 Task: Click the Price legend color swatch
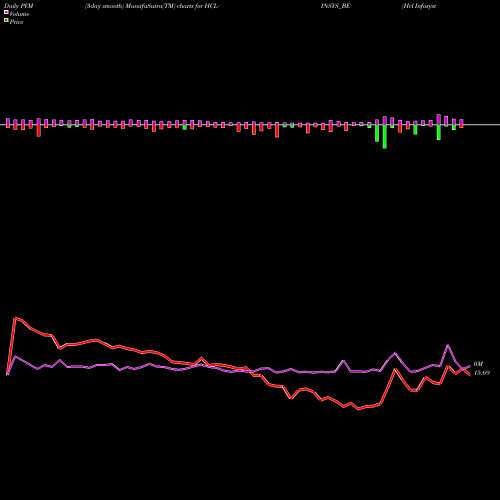[6, 21]
